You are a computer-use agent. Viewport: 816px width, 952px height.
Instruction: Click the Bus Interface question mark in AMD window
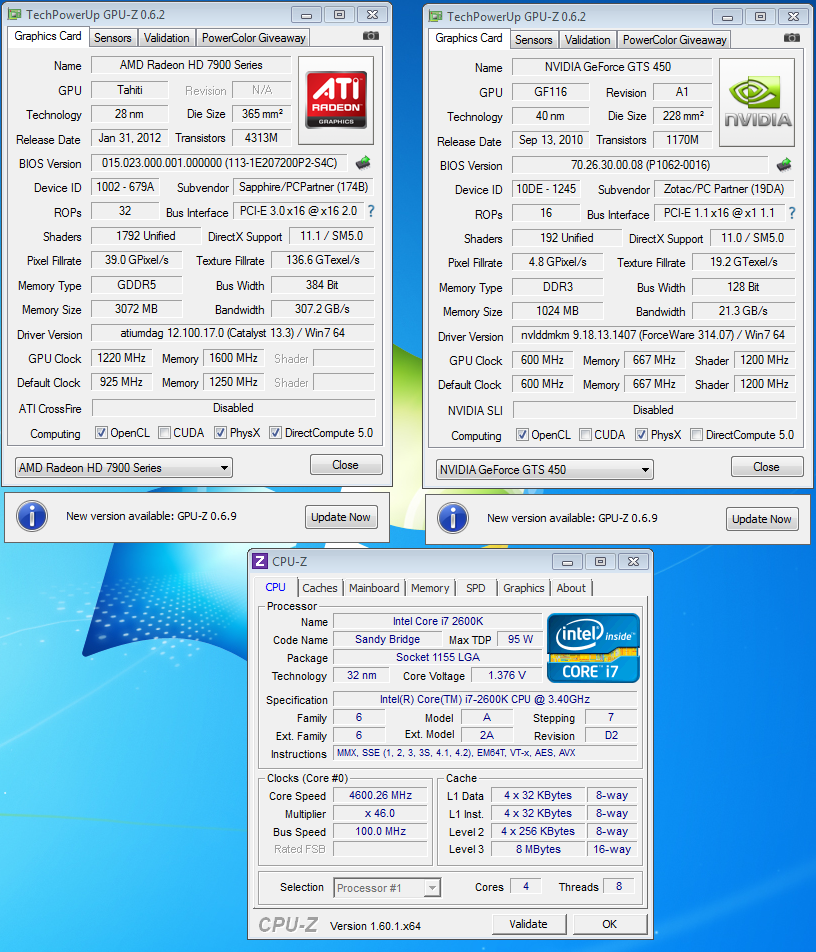point(371,211)
